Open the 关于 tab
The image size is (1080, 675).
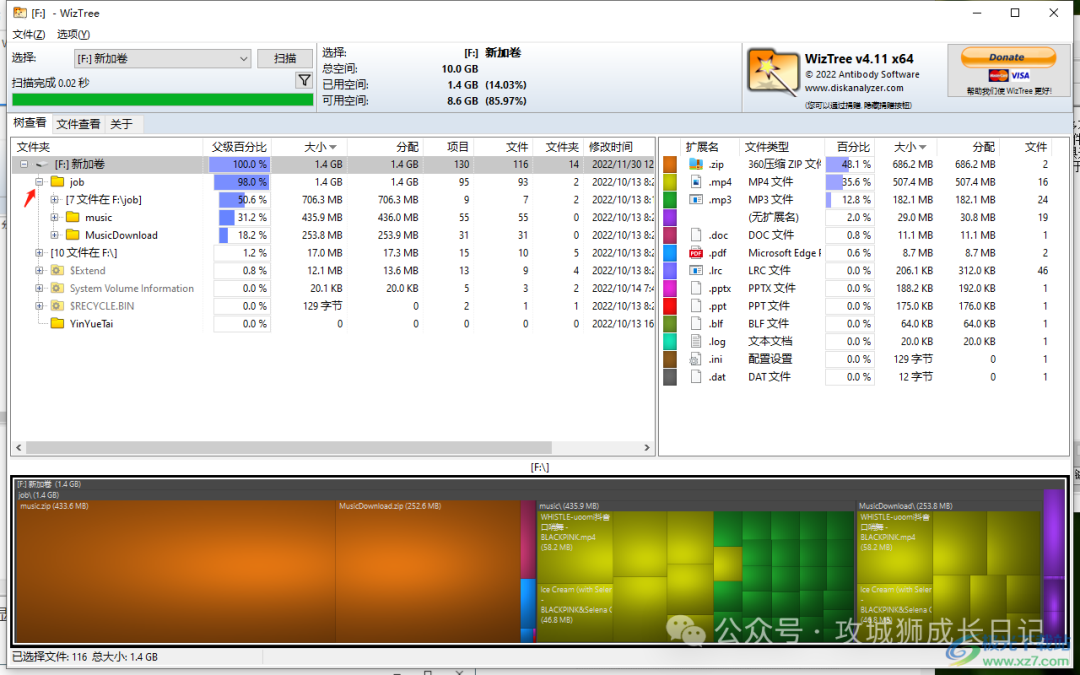point(121,124)
